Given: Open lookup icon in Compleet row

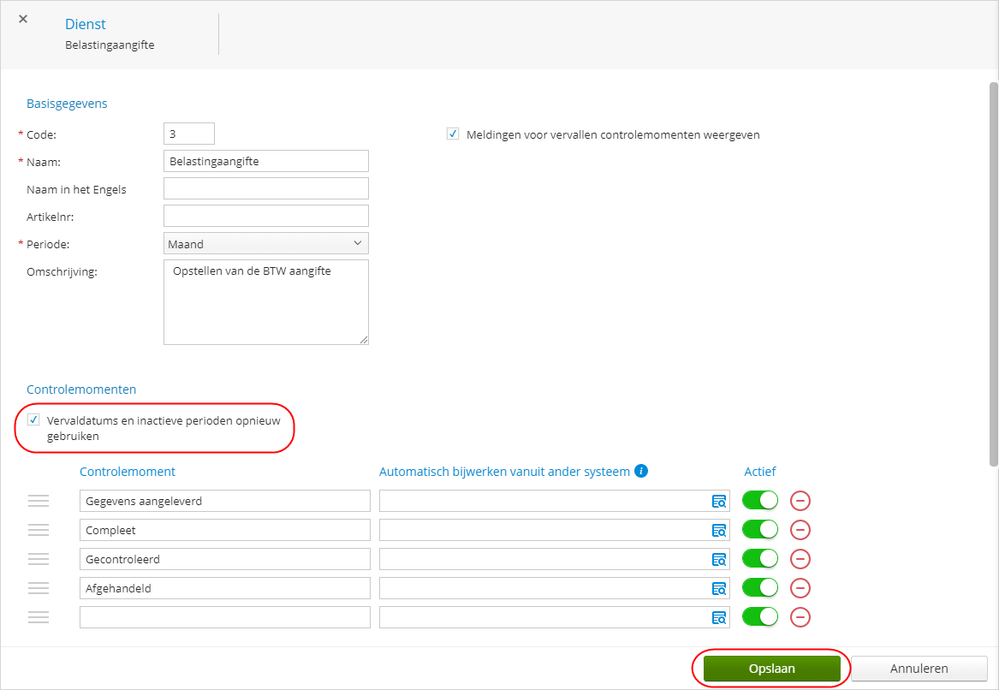Looking at the screenshot, I should pos(719,530).
